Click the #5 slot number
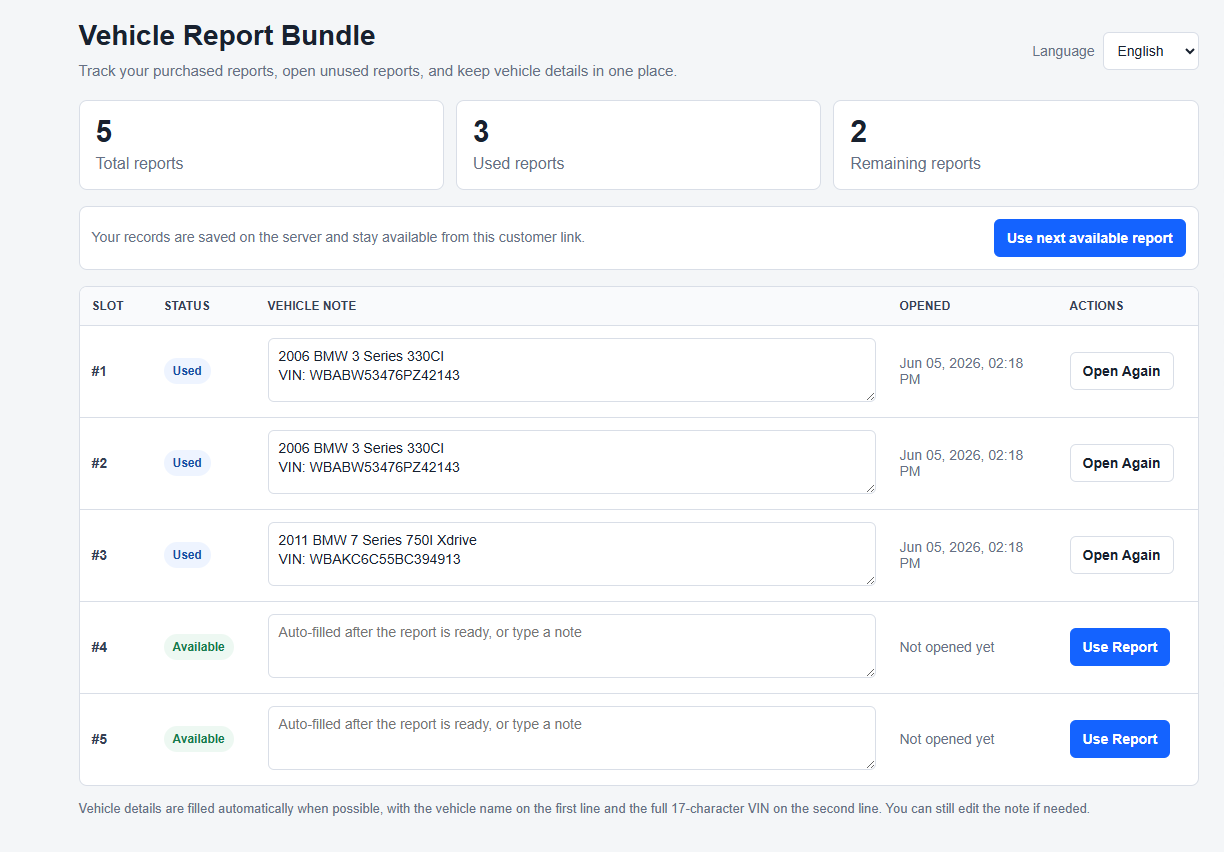The height and width of the screenshot is (852, 1224). coord(99,739)
